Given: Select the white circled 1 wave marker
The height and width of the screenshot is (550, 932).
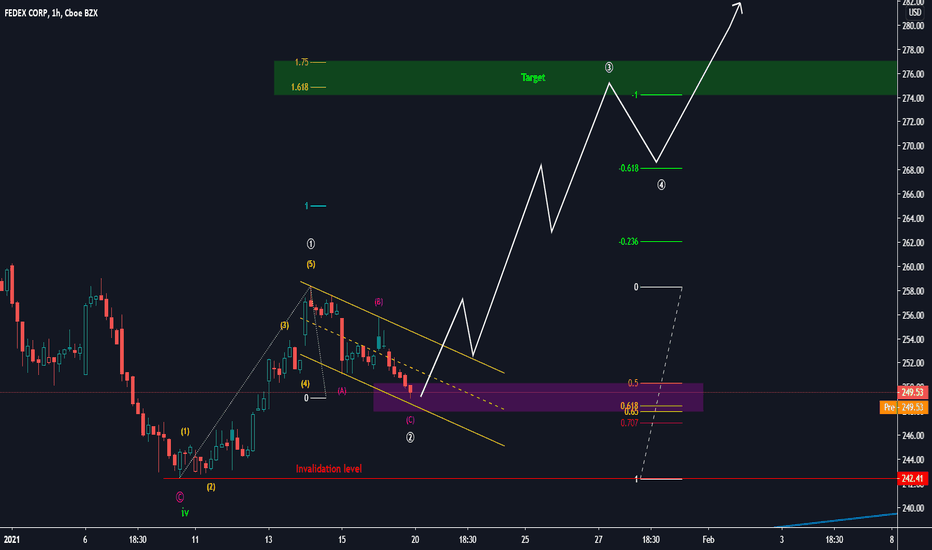Looking at the screenshot, I should pyautogui.click(x=310, y=244).
